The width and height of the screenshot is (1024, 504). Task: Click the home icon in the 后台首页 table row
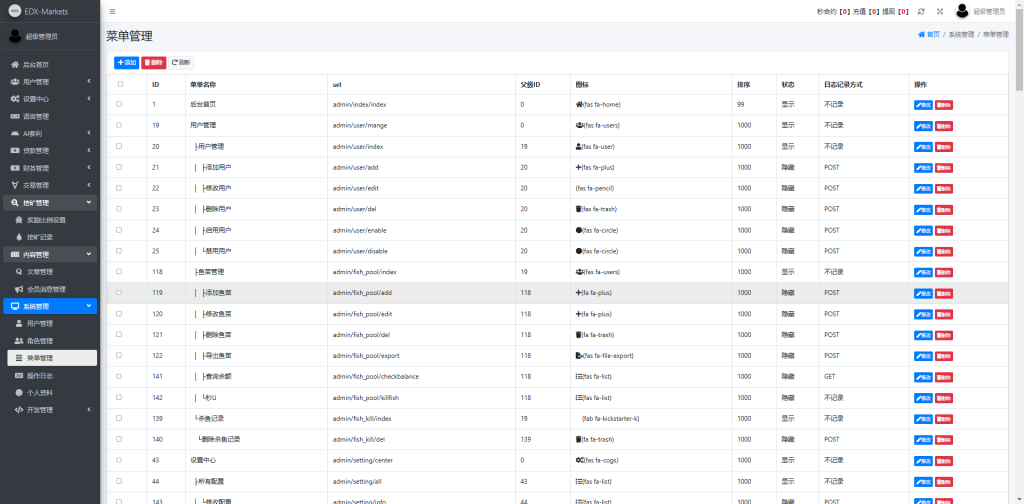[579, 104]
